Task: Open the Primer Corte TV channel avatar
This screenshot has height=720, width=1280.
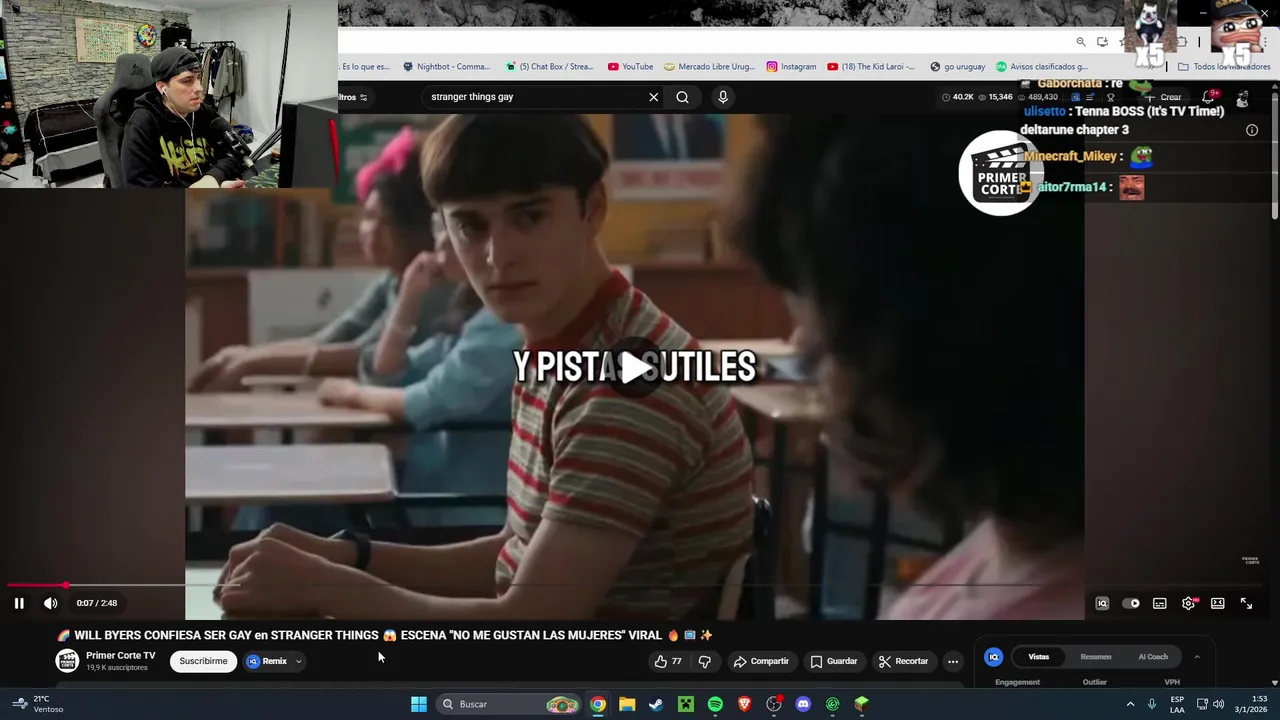Action: point(67,661)
